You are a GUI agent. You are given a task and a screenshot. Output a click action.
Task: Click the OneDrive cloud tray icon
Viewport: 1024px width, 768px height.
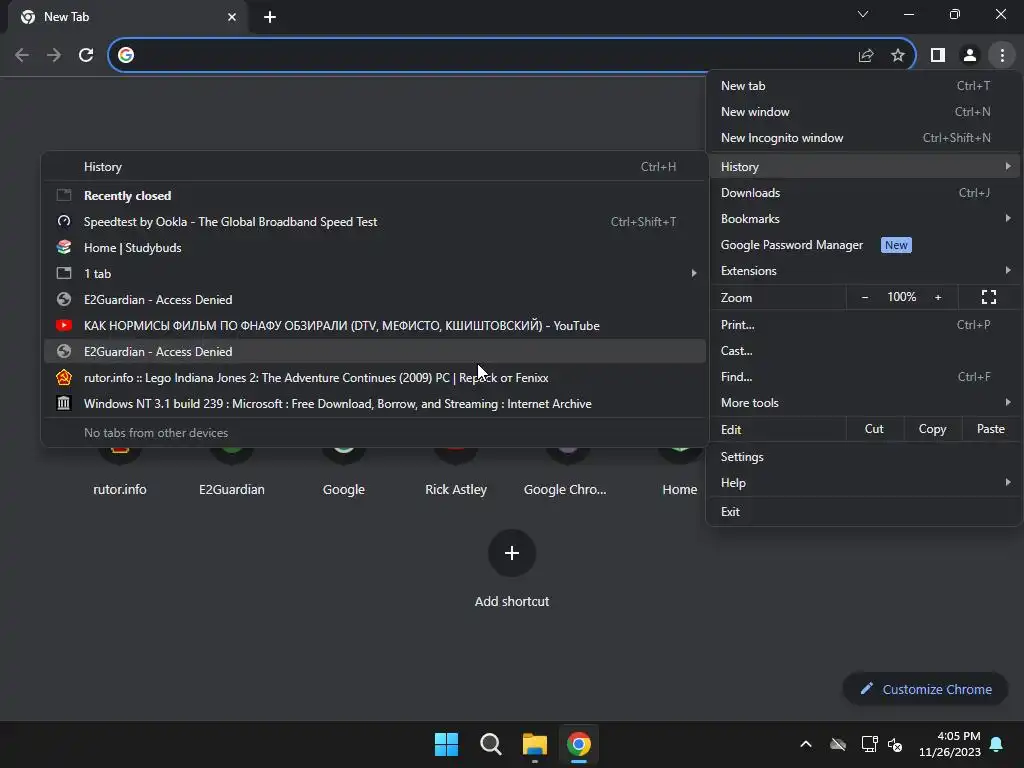pos(838,744)
